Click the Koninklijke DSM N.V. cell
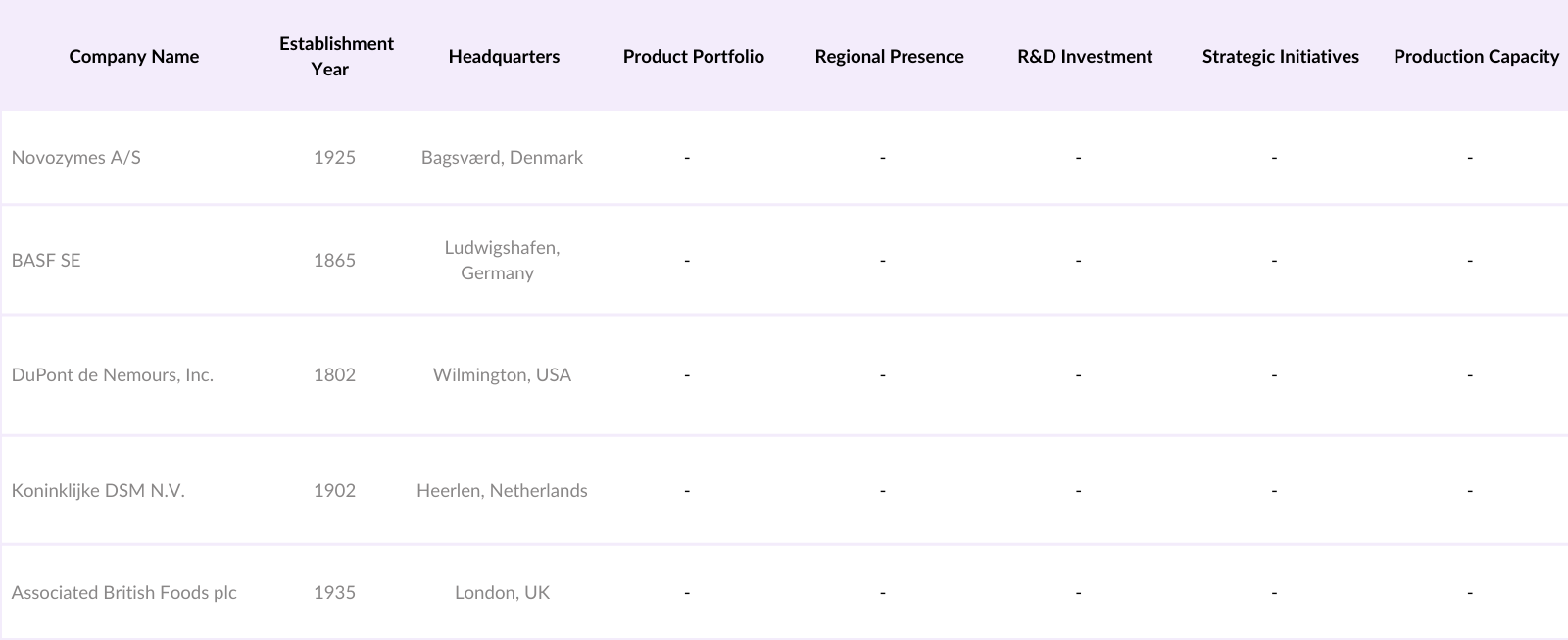 (98, 491)
